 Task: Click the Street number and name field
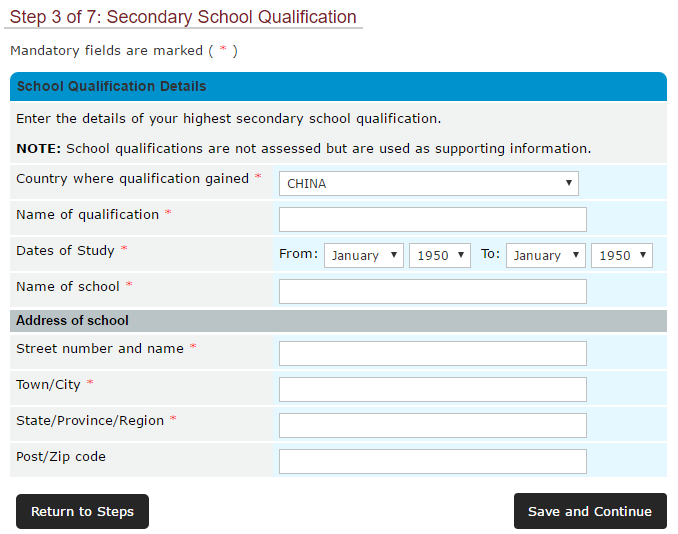tap(432, 353)
